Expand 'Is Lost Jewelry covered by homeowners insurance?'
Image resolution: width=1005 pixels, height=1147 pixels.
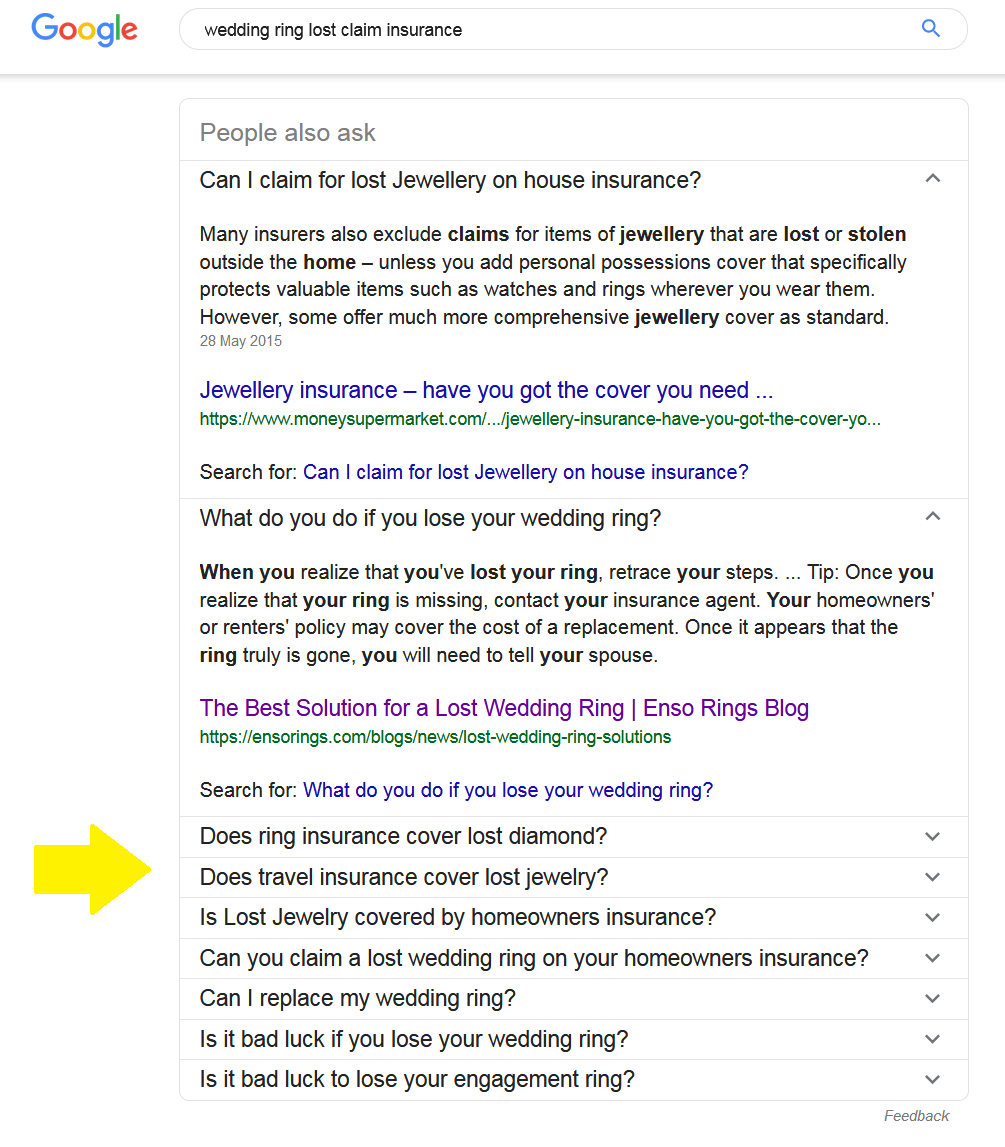click(458, 918)
